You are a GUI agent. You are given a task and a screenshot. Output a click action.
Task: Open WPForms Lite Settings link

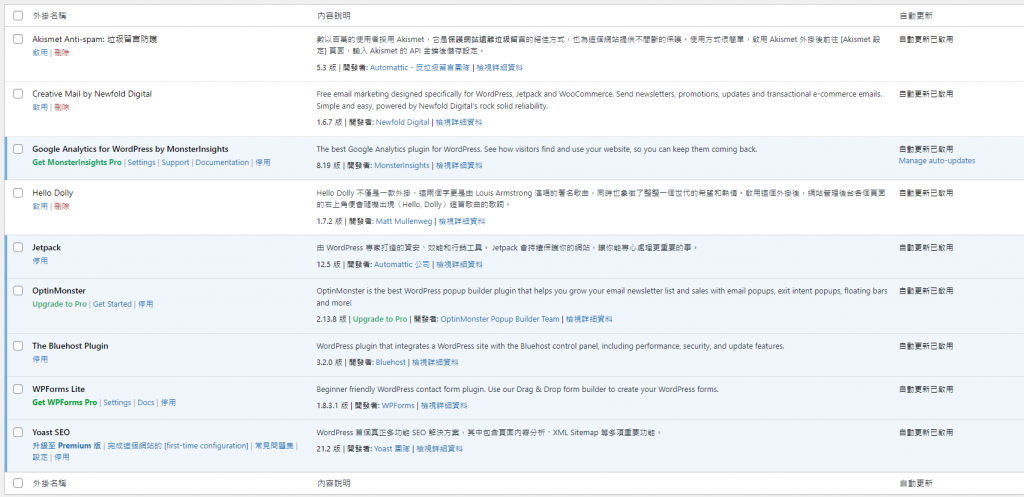118,403
